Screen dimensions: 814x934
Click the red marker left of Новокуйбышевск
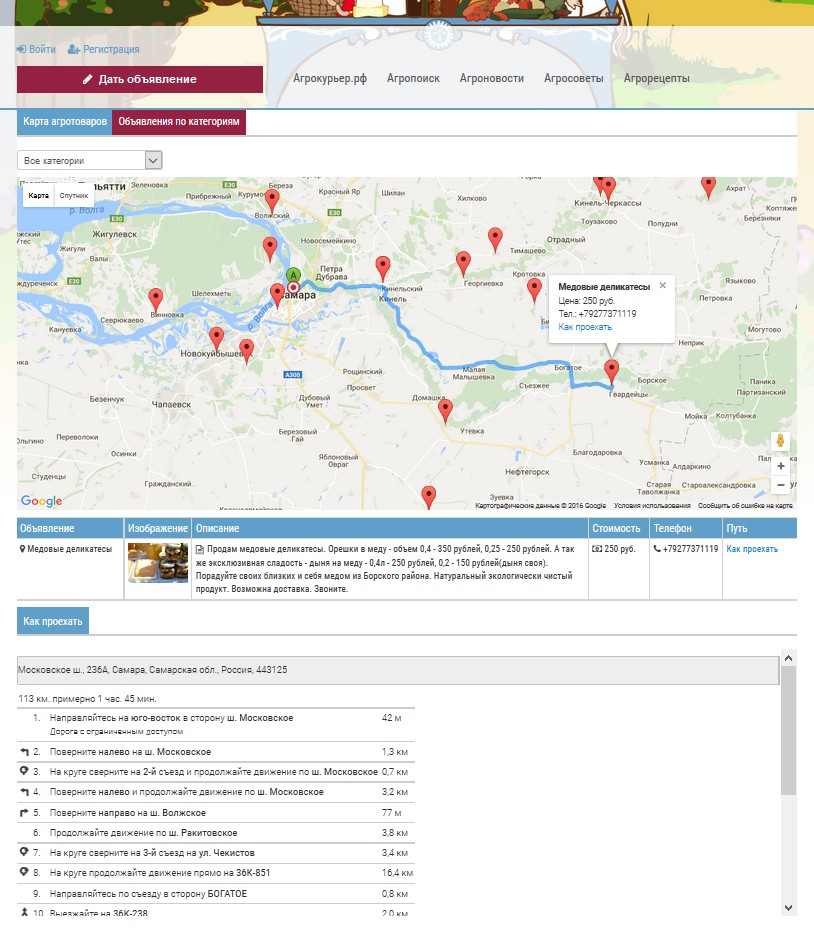coord(217,338)
